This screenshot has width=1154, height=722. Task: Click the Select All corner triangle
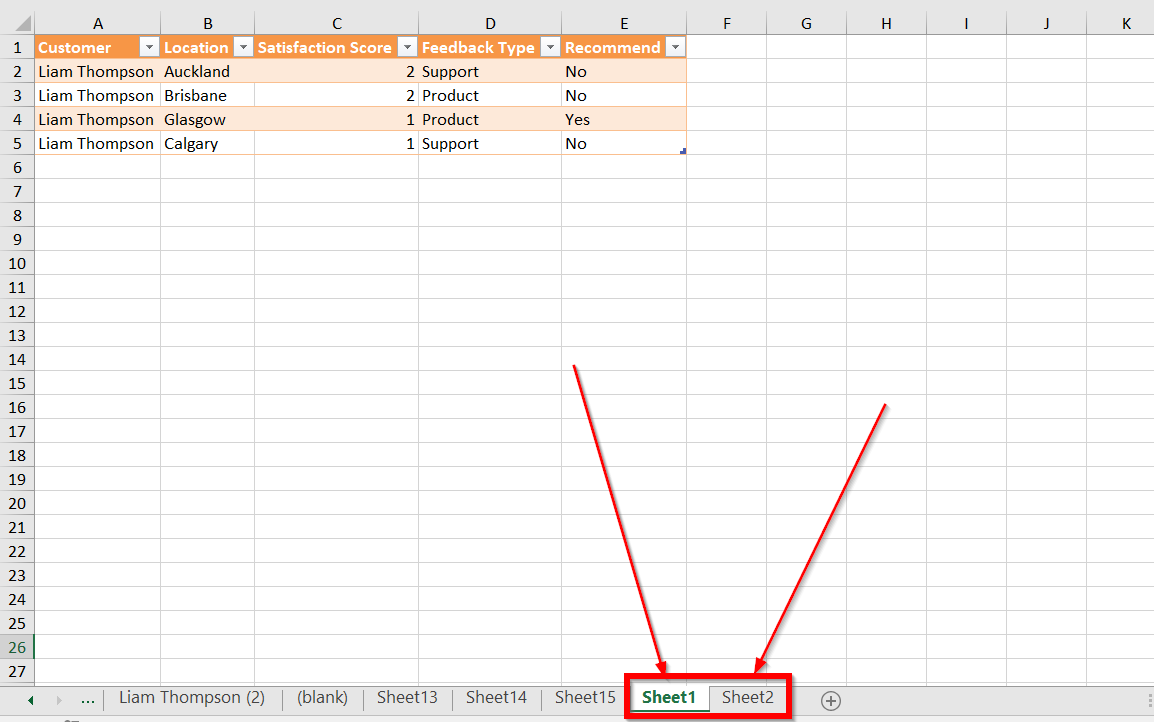(23, 24)
